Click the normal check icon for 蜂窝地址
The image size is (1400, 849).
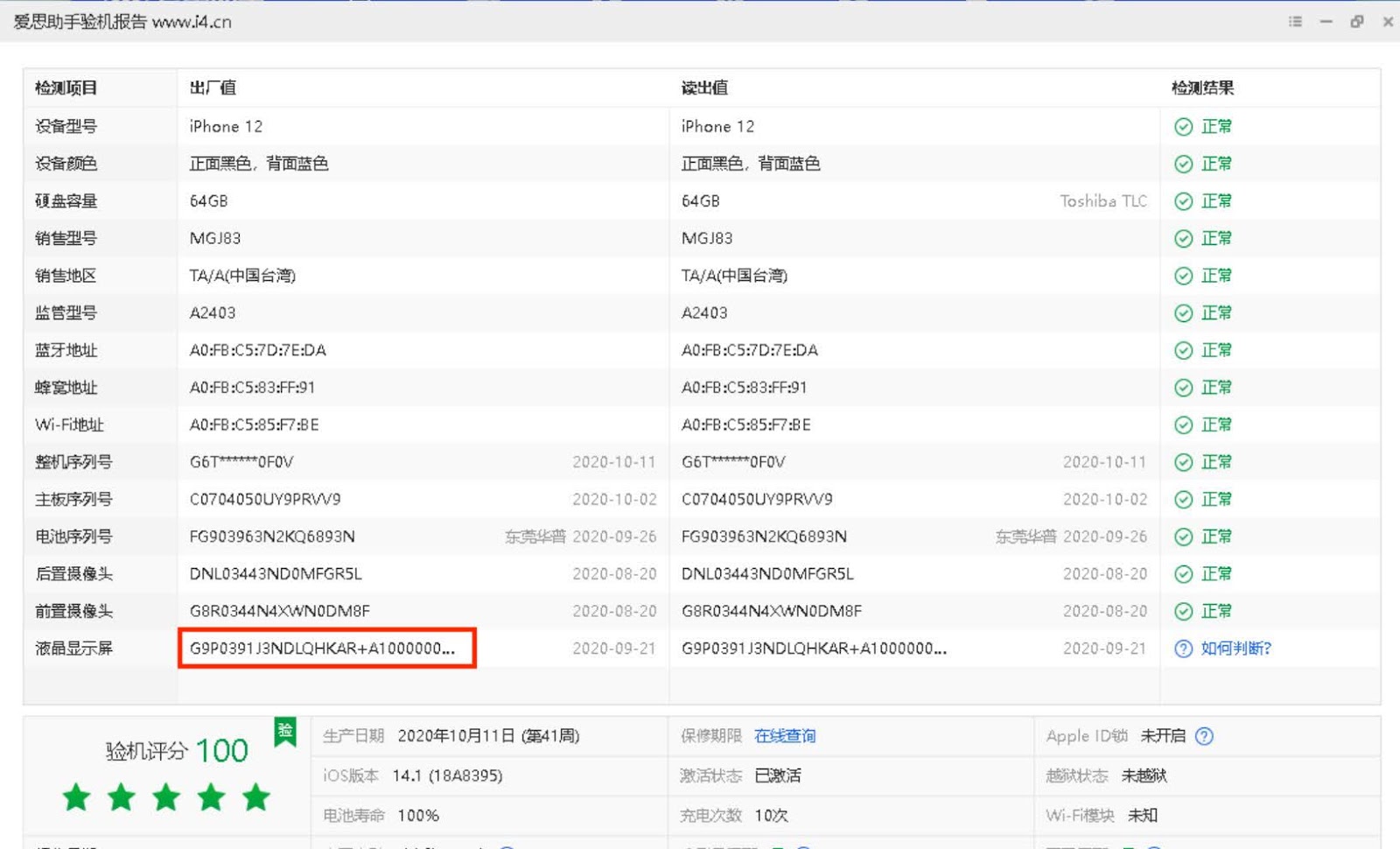coord(1183,388)
